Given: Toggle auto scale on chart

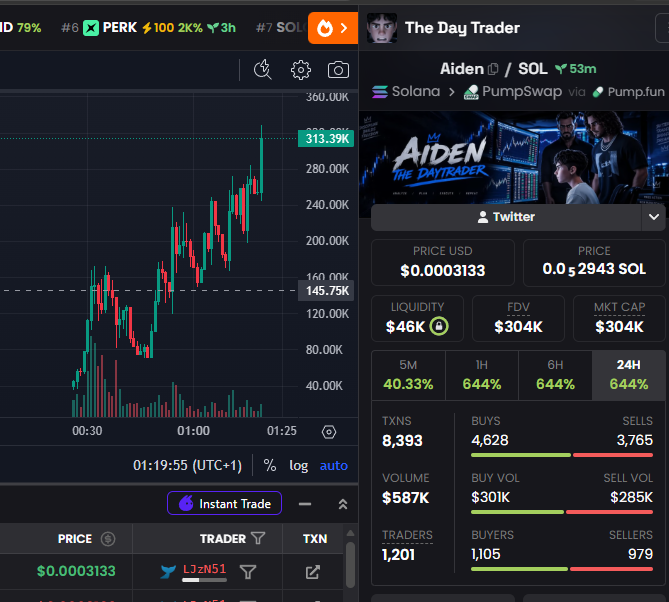Looking at the screenshot, I should [334, 465].
